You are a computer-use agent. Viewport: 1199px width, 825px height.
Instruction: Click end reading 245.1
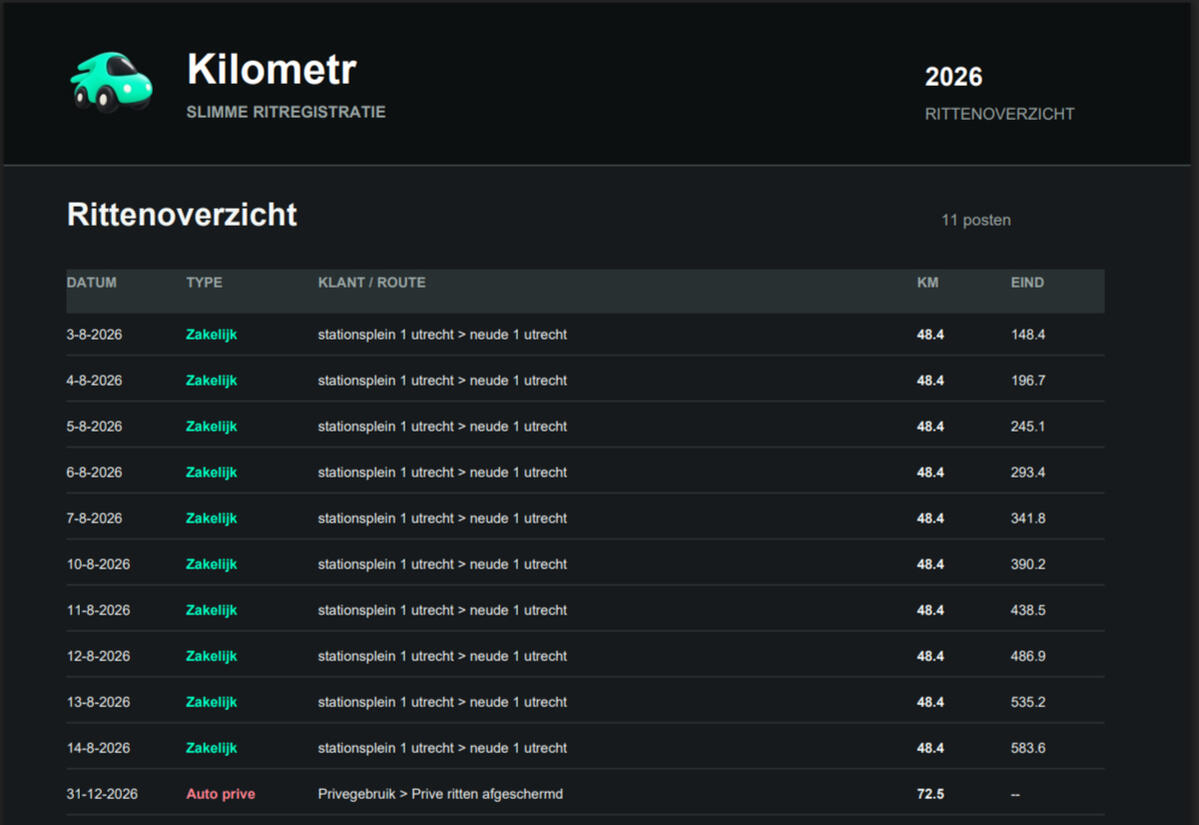[x=1028, y=426]
